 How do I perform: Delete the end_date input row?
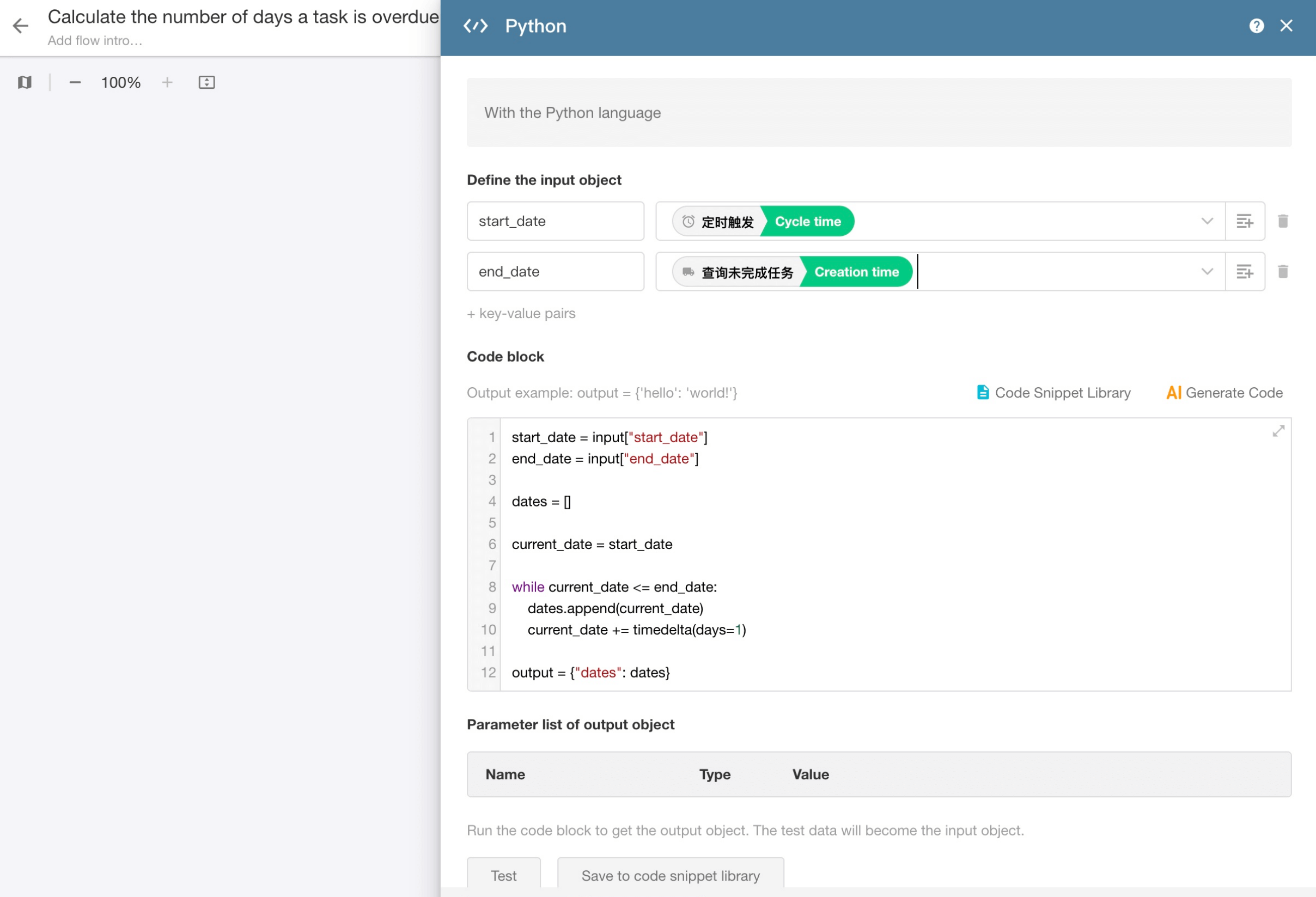pos(1283,272)
